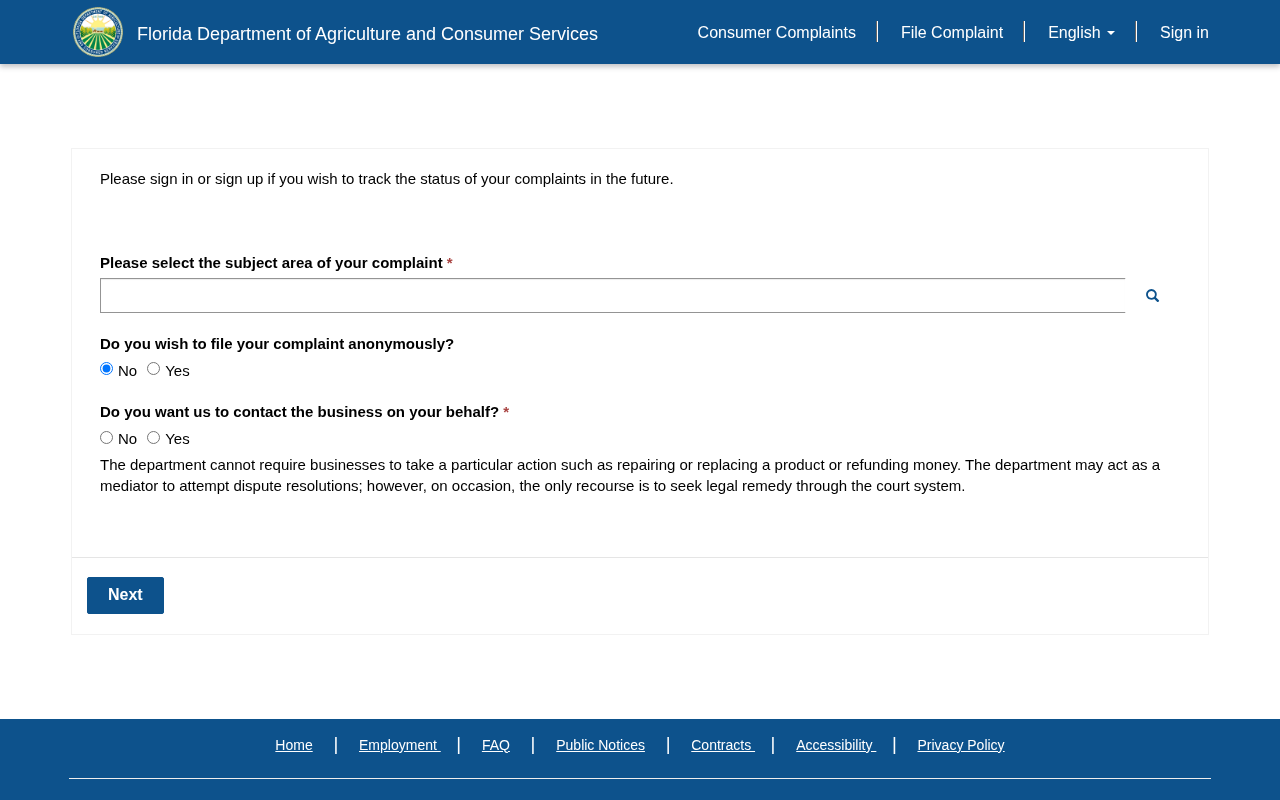Open the Consumer Complaints menu item
Viewport: 1280px width, 800px height.
pyautogui.click(x=776, y=33)
